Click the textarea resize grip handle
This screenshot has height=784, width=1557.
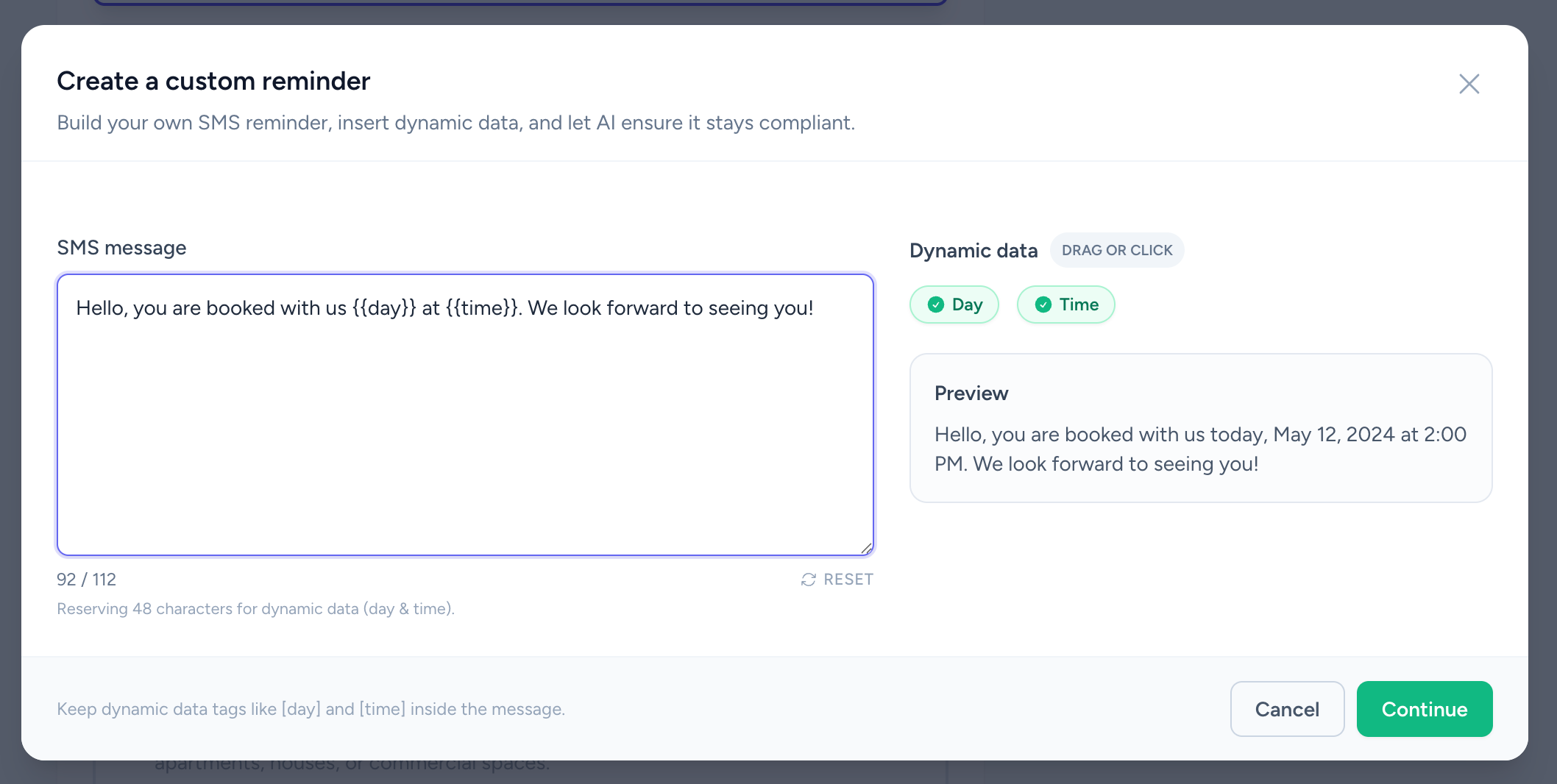(x=866, y=547)
